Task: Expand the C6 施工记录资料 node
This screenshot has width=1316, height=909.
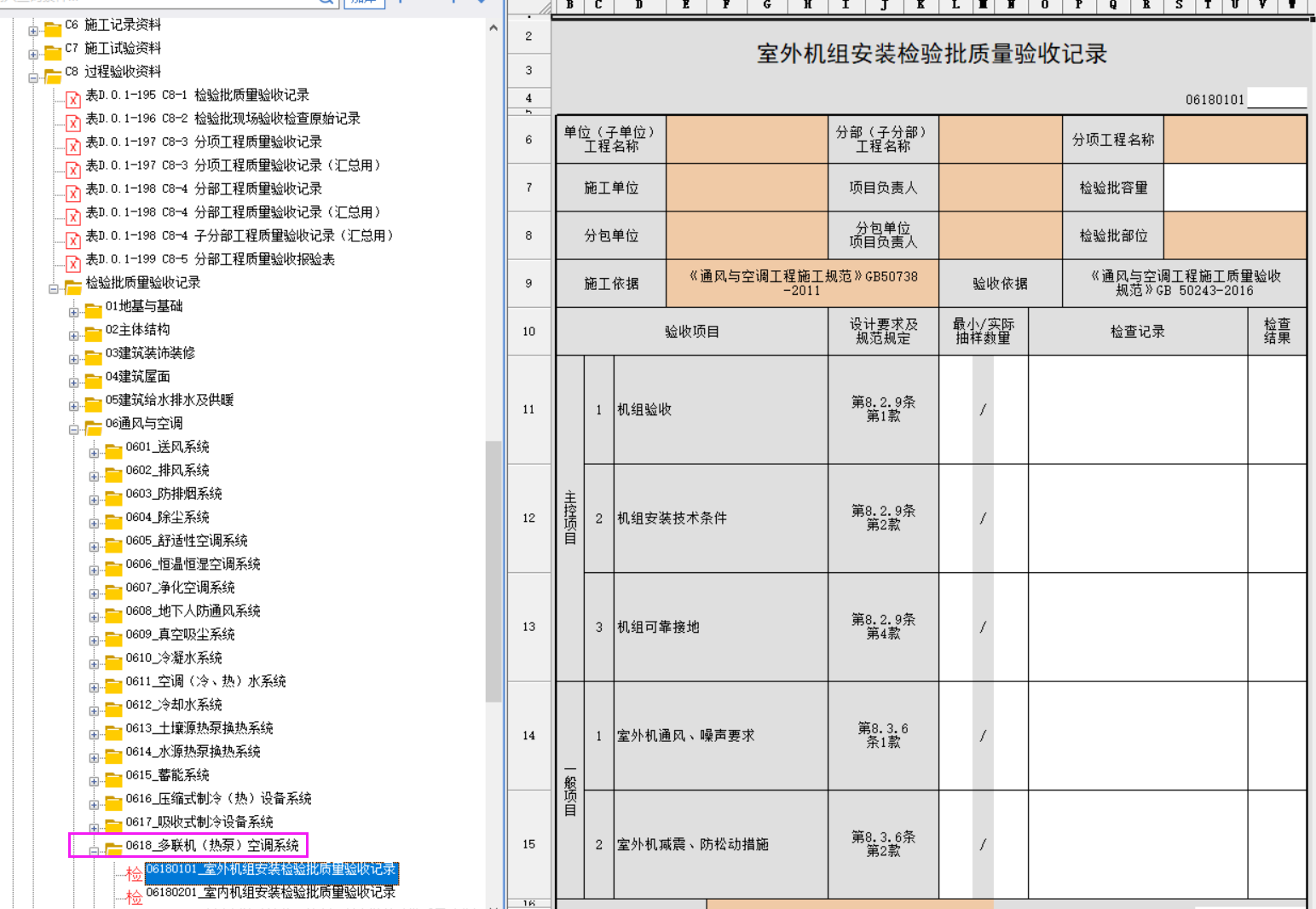Action: pyautogui.click(x=33, y=31)
